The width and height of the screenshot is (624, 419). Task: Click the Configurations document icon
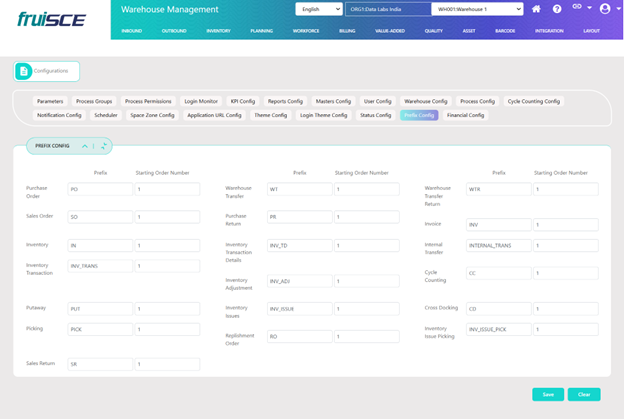[24, 71]
